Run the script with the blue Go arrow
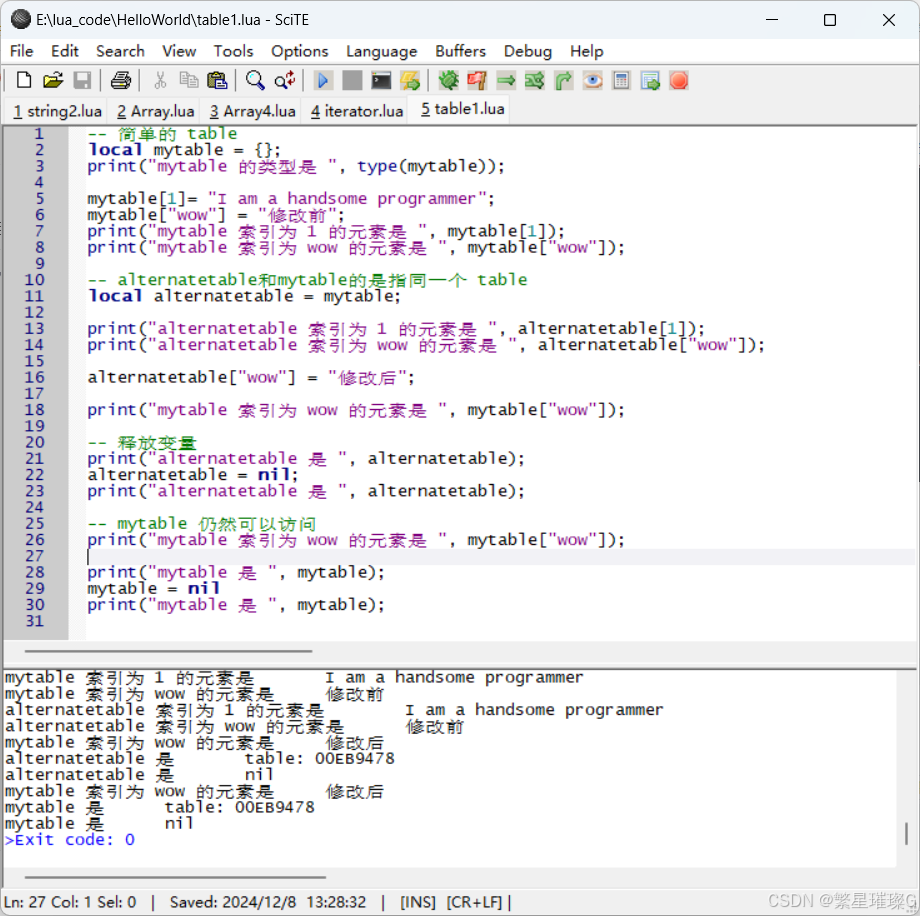 point(322,80)
